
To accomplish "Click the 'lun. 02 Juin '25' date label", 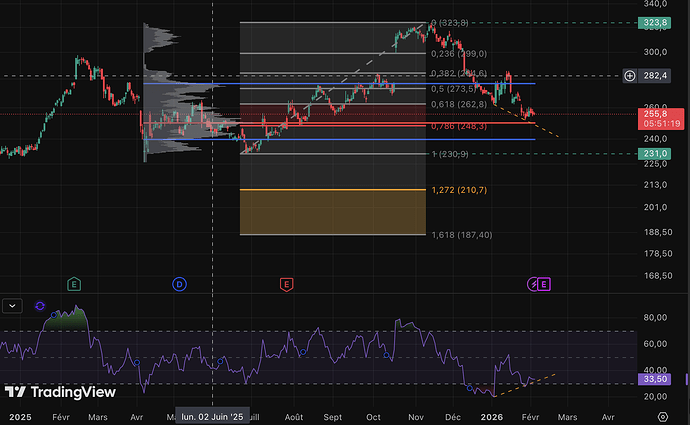I will click(x=211, y=414).
